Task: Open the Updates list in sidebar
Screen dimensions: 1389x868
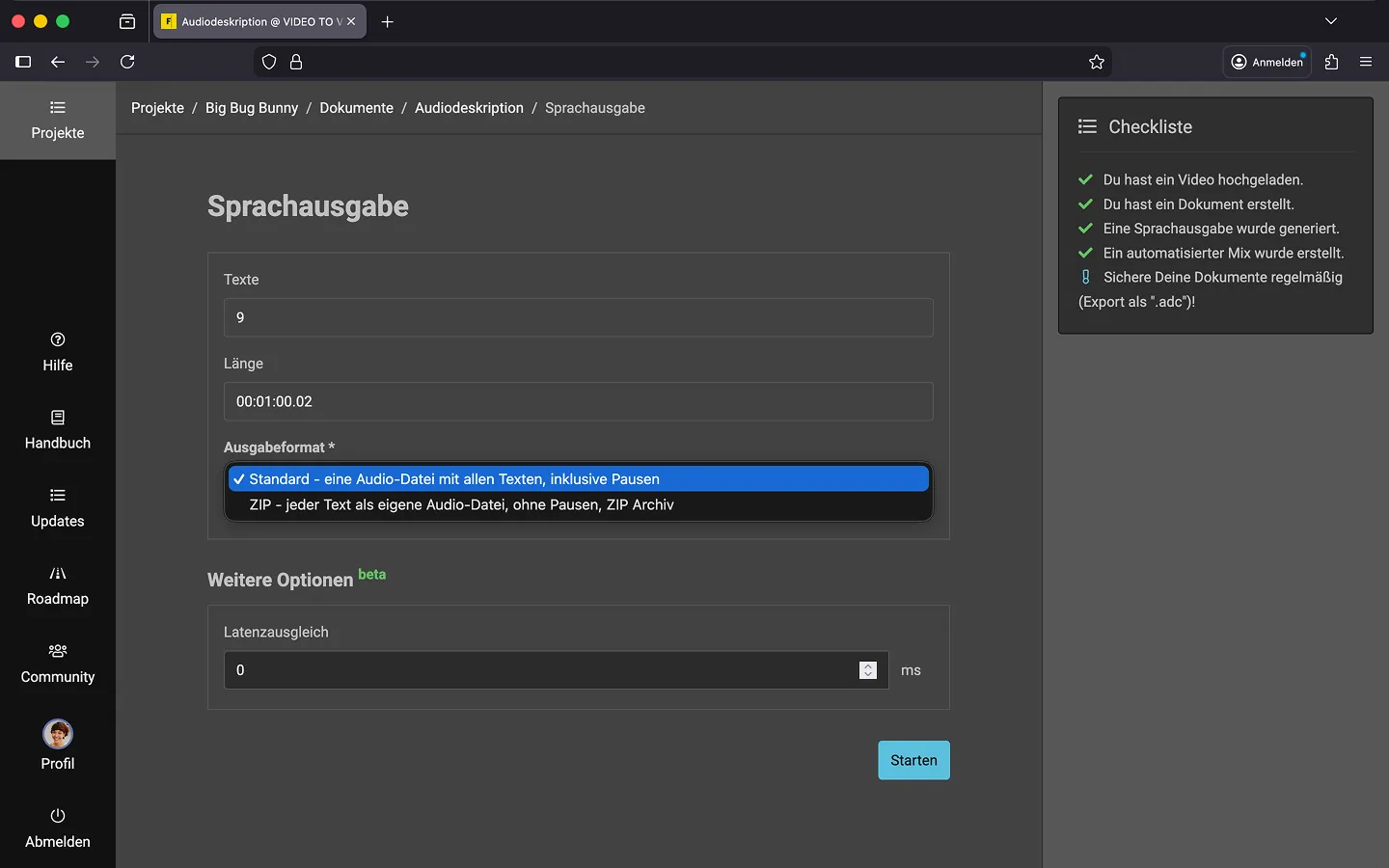Action: [58, 496]
